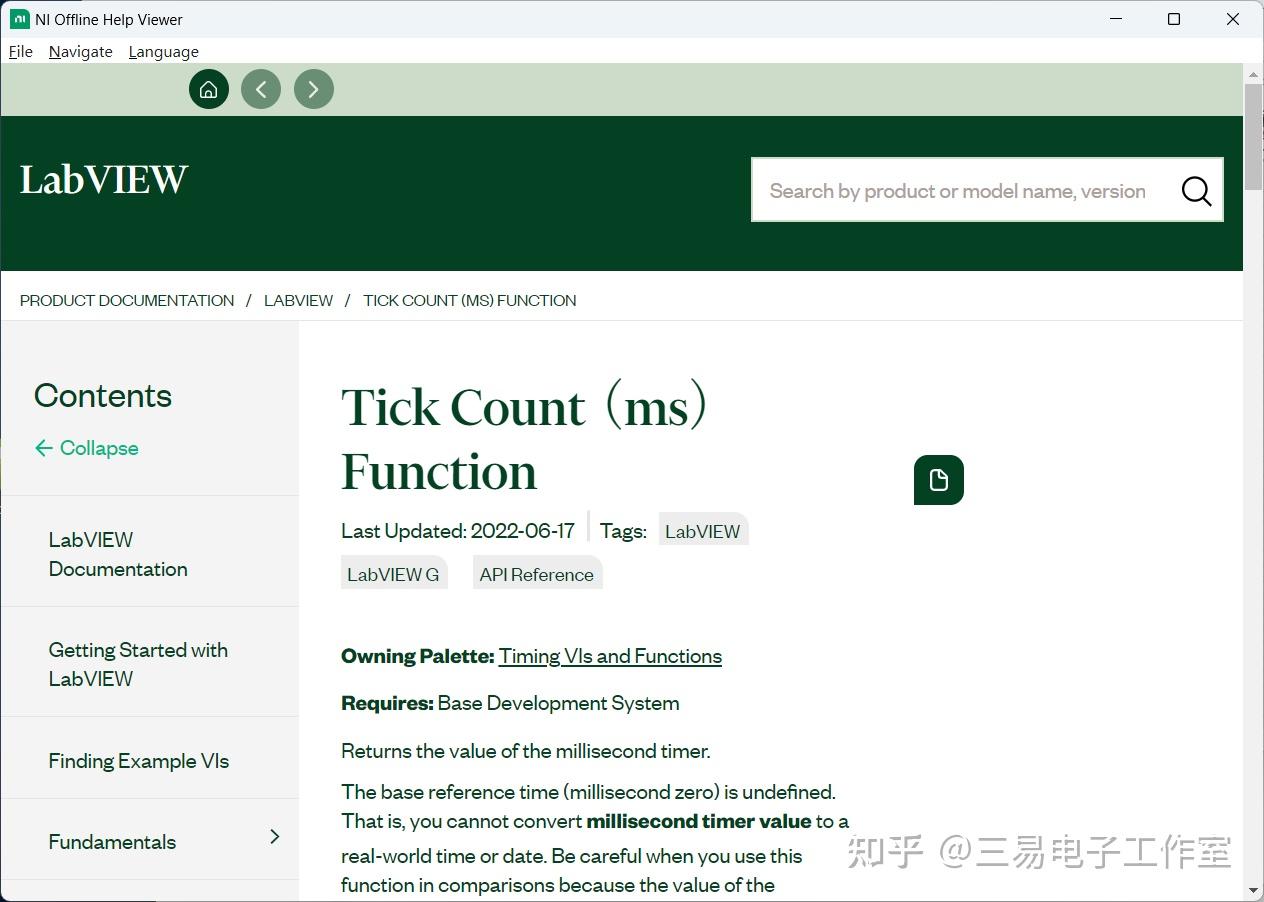The height and width of the screenshot is (902, 1264).
Task: Click the scrollbar down arrow
Action: 1253,891
